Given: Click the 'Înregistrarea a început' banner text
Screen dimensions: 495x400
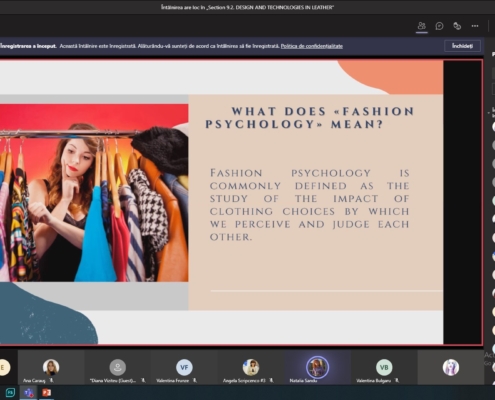Looking at the screenshot, I should [28, 46].
